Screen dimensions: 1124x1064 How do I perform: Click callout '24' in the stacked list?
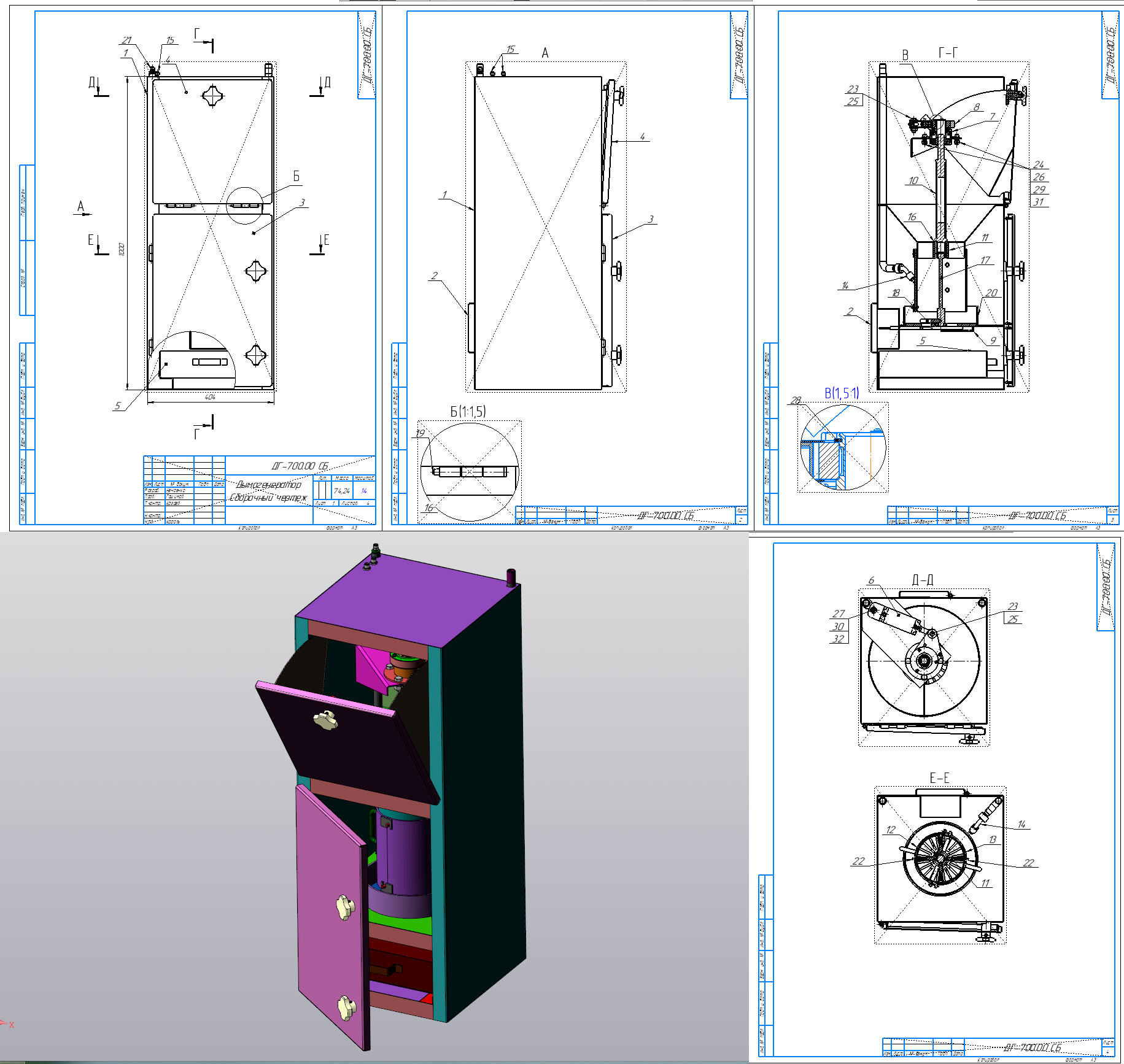point(1039,164)
